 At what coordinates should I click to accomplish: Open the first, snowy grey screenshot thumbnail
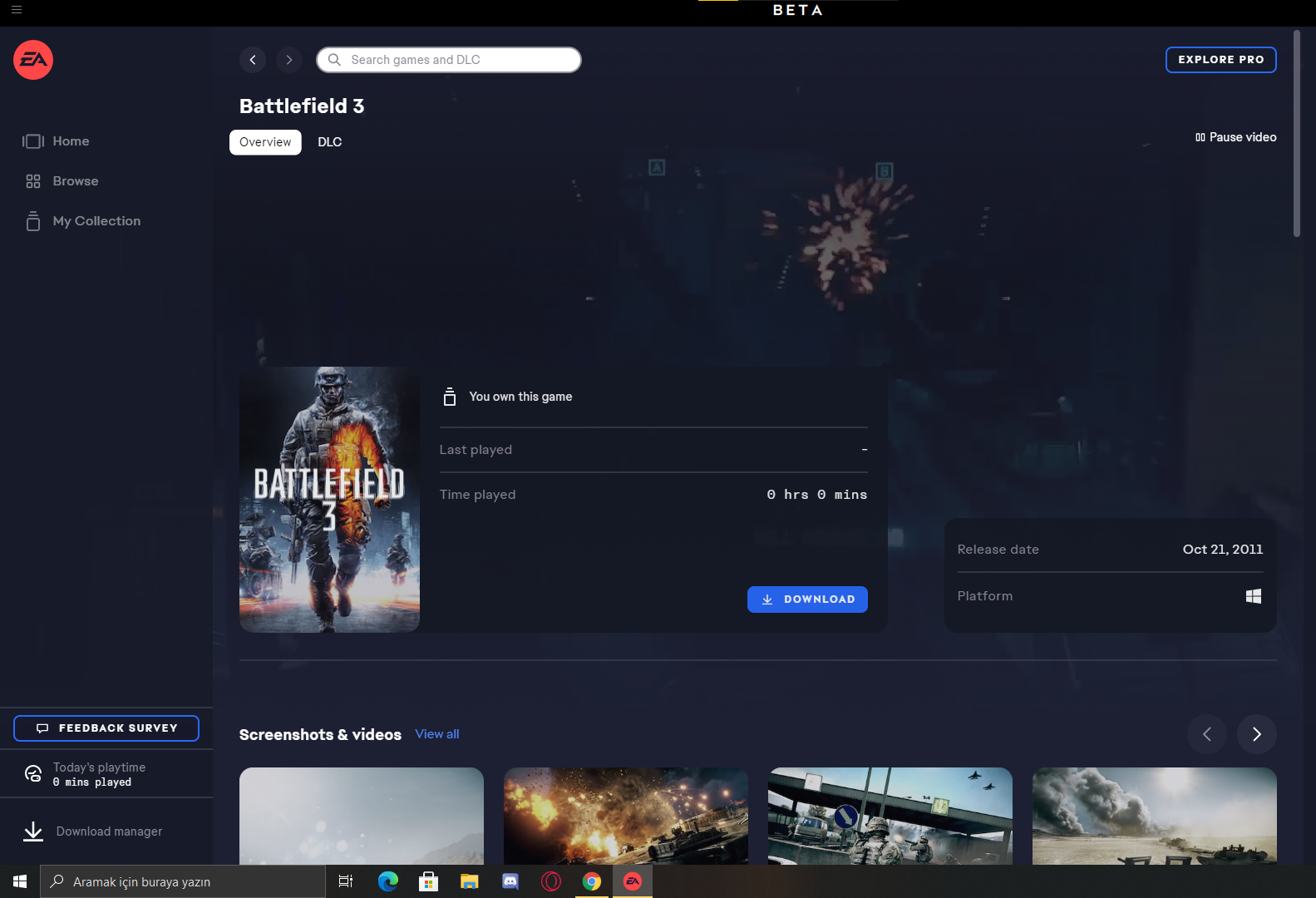tap(362, 816)
